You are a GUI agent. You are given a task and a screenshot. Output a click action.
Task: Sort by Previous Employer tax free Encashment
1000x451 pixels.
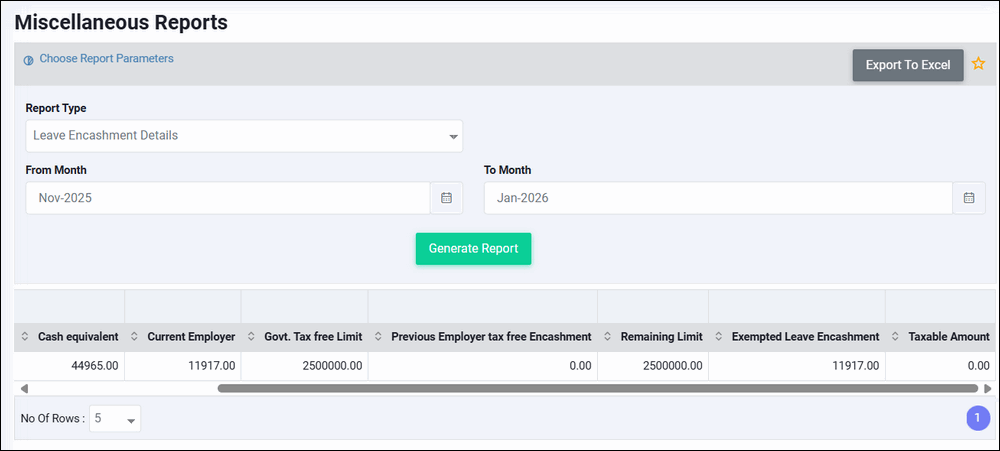coord(378,337)
